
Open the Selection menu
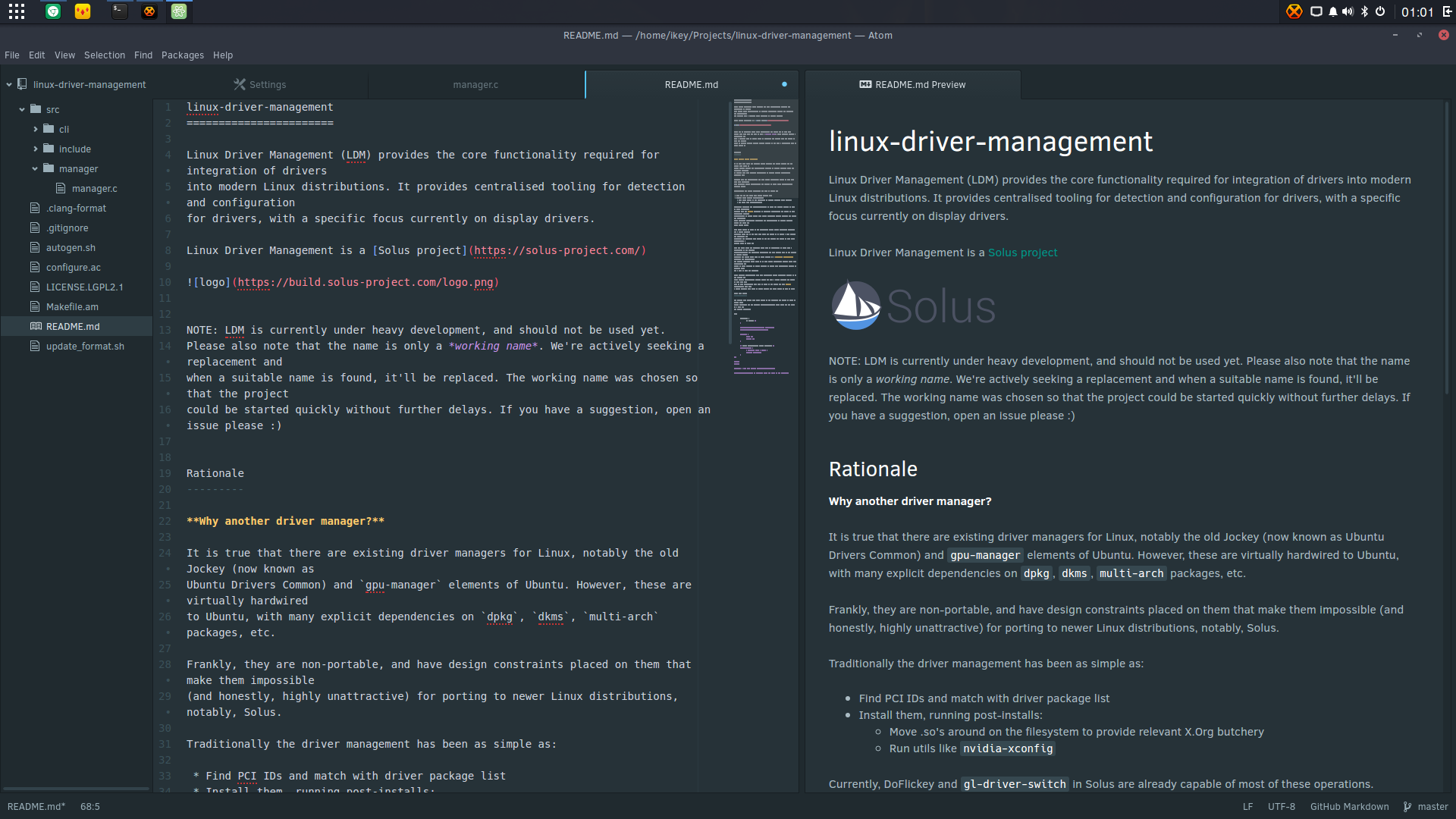click(105, 55)
